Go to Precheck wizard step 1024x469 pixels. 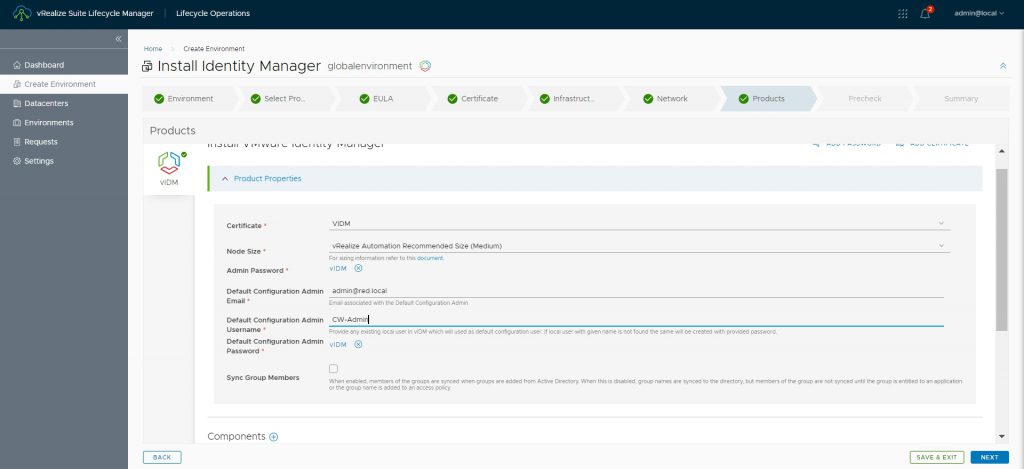(865, 99)
